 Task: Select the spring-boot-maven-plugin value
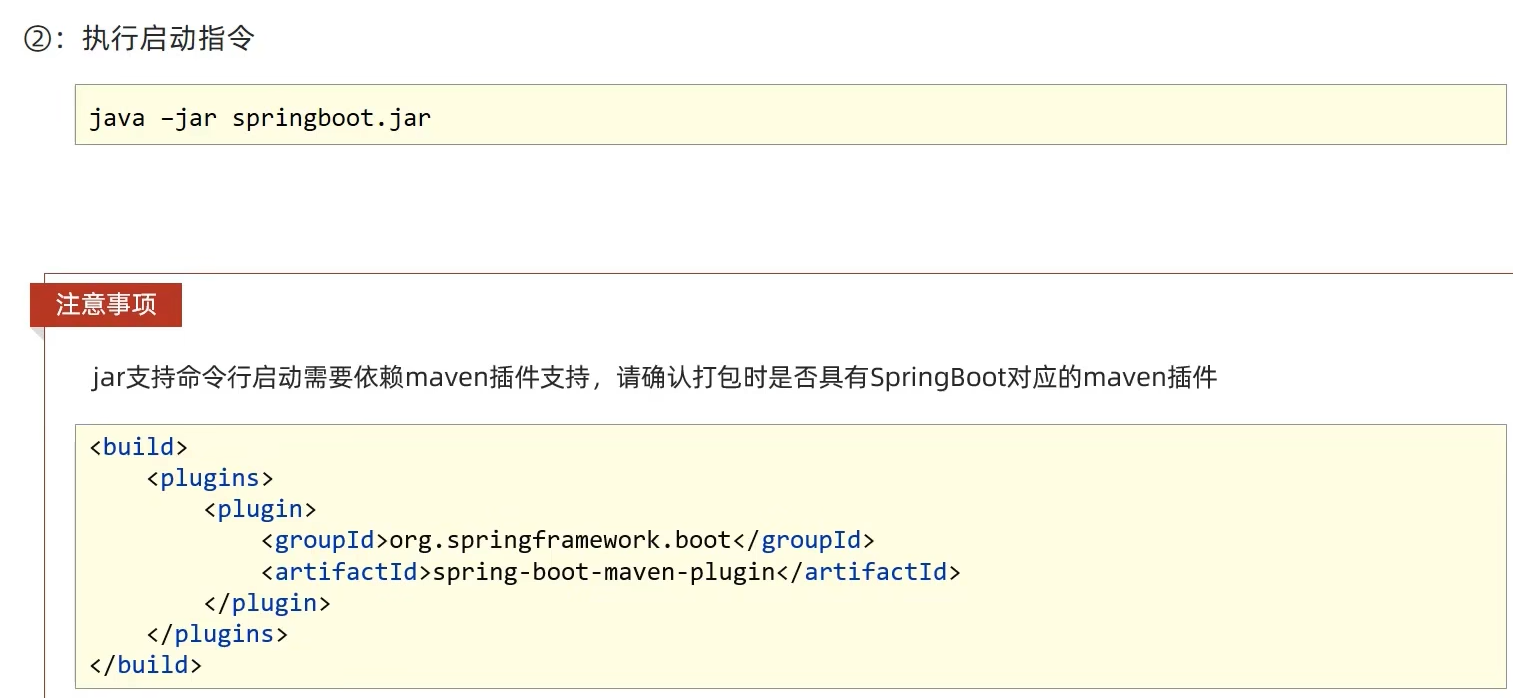coord(604,572)
